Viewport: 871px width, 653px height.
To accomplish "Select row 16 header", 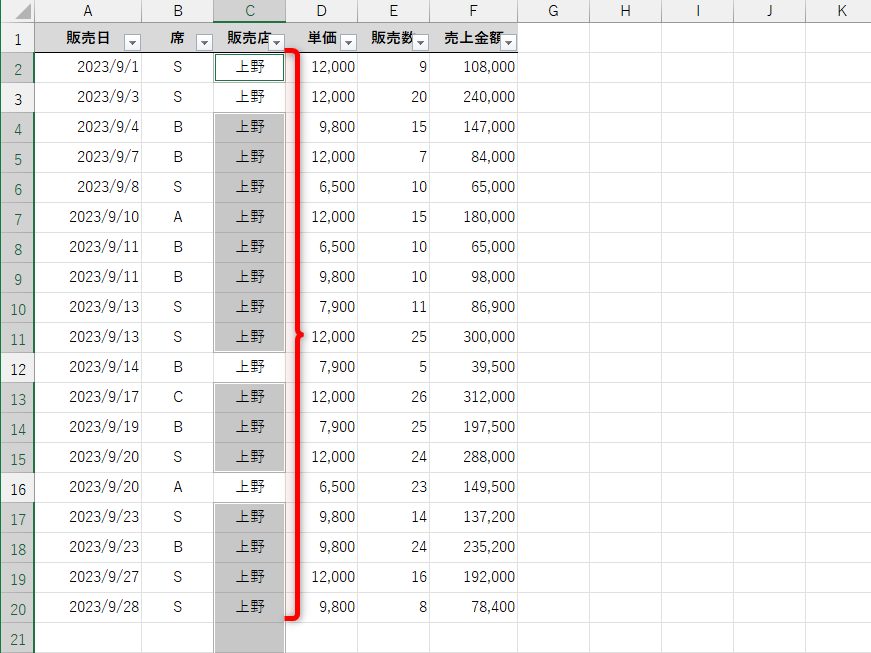I will point(18,488).
